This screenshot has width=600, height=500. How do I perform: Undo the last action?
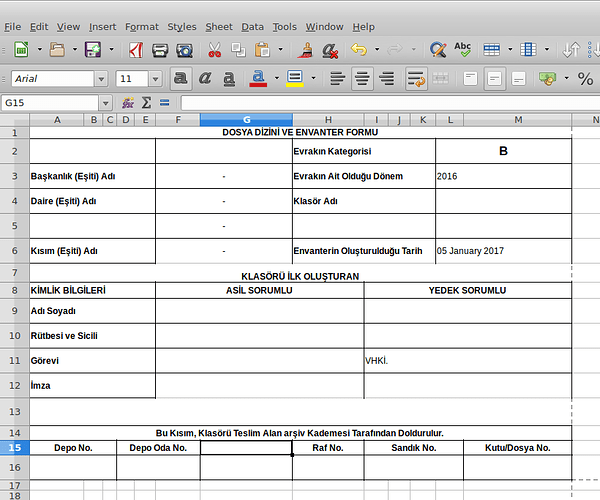[359, 50]
